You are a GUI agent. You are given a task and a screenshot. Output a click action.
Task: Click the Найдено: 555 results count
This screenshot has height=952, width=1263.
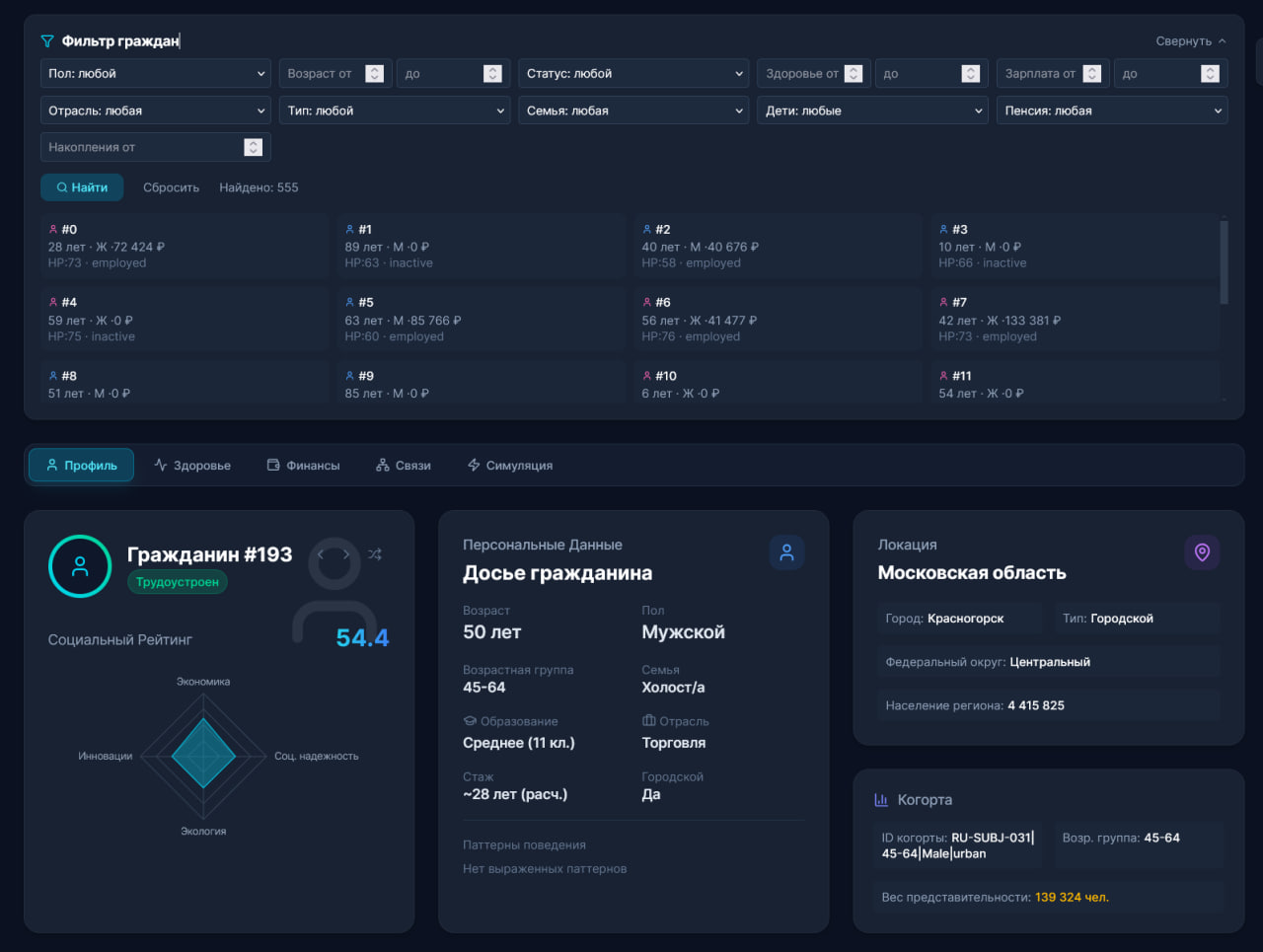click(259, 187)
